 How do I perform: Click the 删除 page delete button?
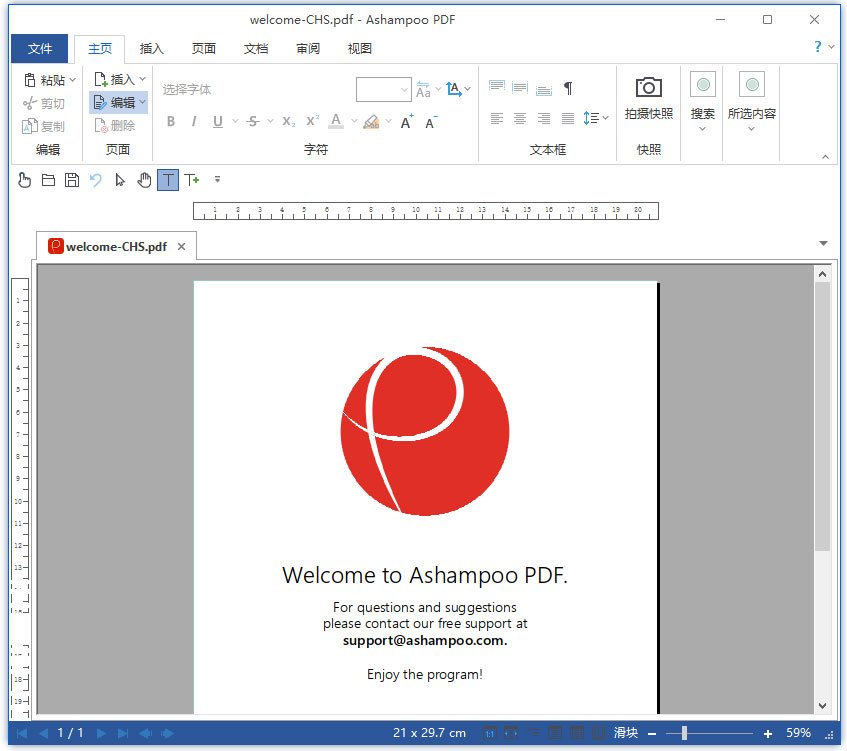[115, 125]
